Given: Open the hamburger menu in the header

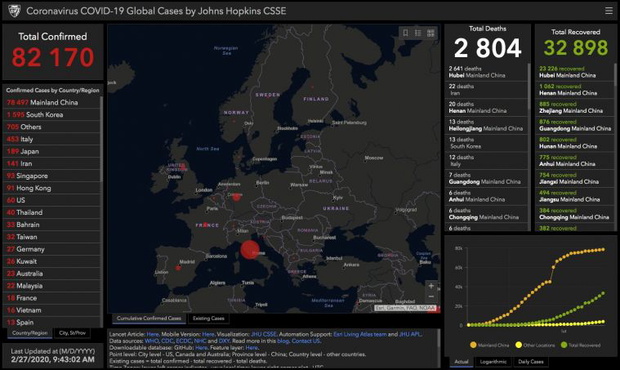Looking at the screenshot, I should pyautogui.click(x=609, y=11).
